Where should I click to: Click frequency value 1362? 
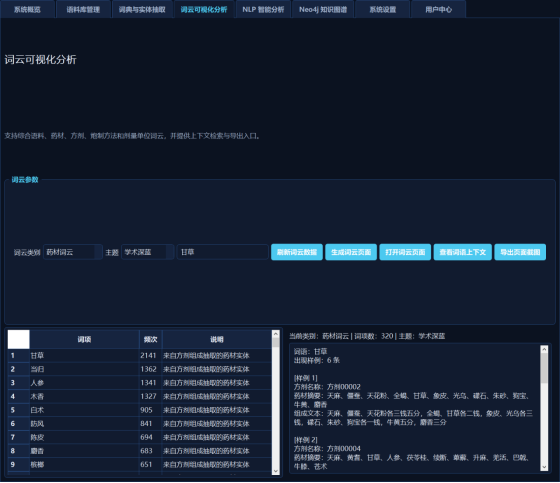click(x=150, y=369)
